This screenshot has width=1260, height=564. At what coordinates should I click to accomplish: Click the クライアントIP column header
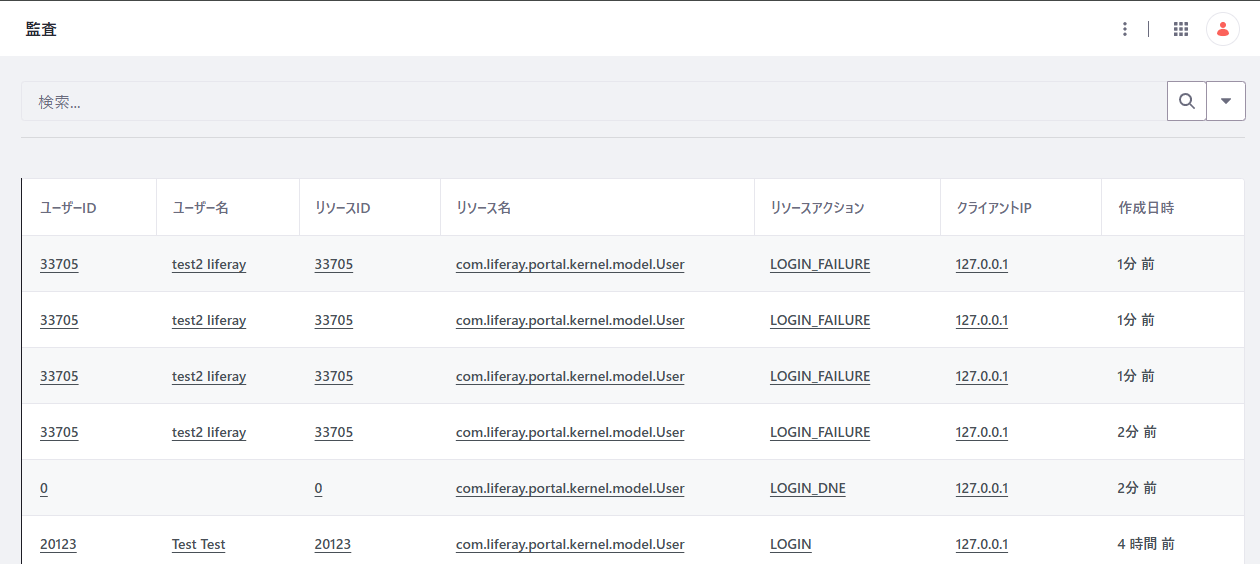pyautogui.click(x=994, y=208)
